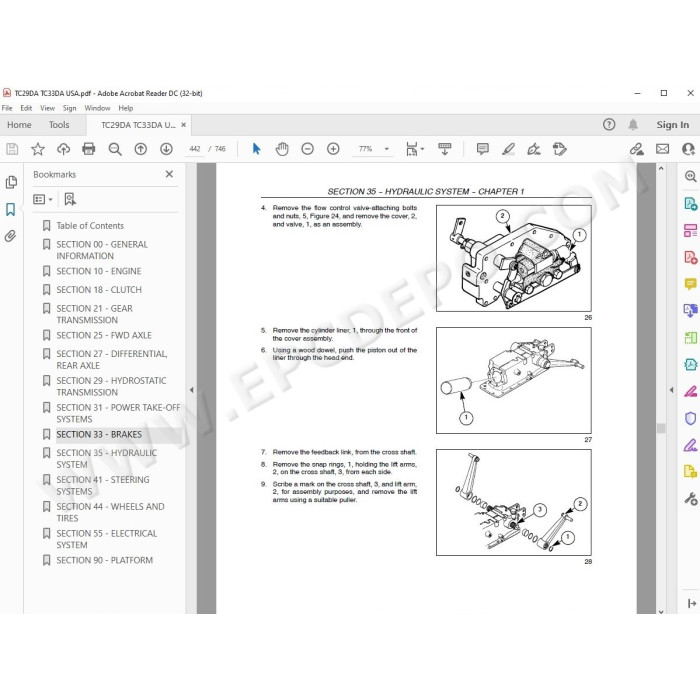Save the file using the floppy icon
Screen dimensions: 700x700
(x=12, y=149)
